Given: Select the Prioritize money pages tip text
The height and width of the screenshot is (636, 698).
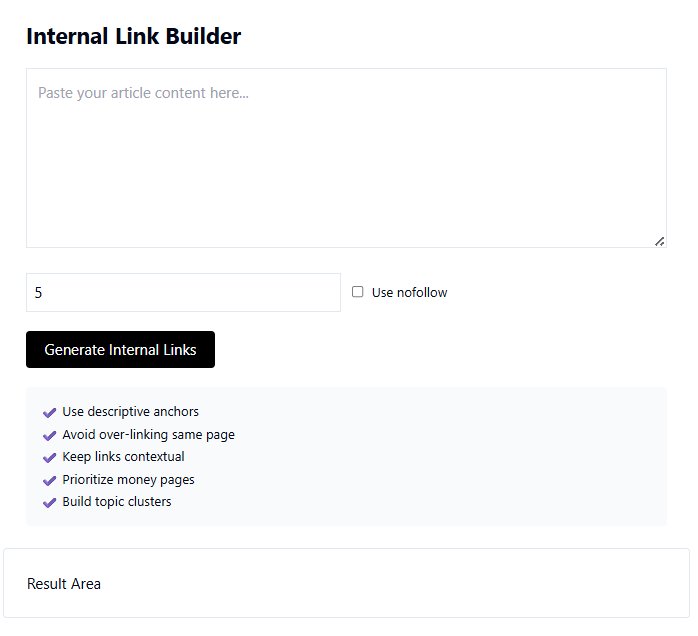Looking at the screenshot, I should (x=128, y=480).
